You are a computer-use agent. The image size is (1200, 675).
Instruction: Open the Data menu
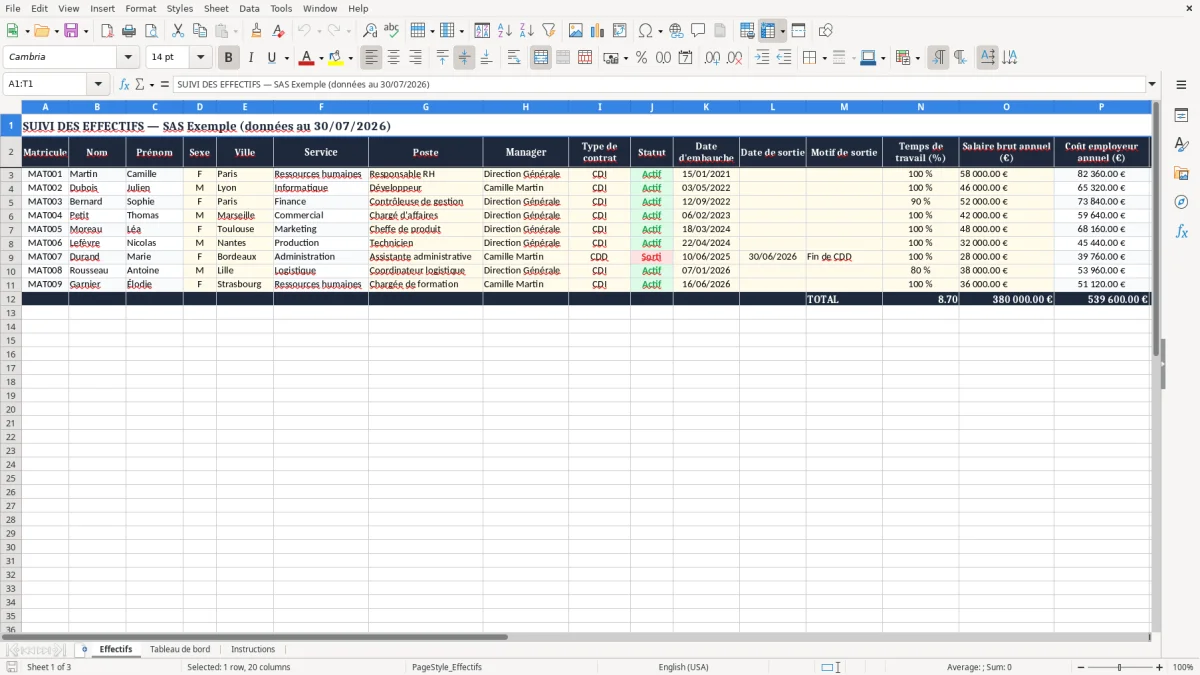pos(249,8)
